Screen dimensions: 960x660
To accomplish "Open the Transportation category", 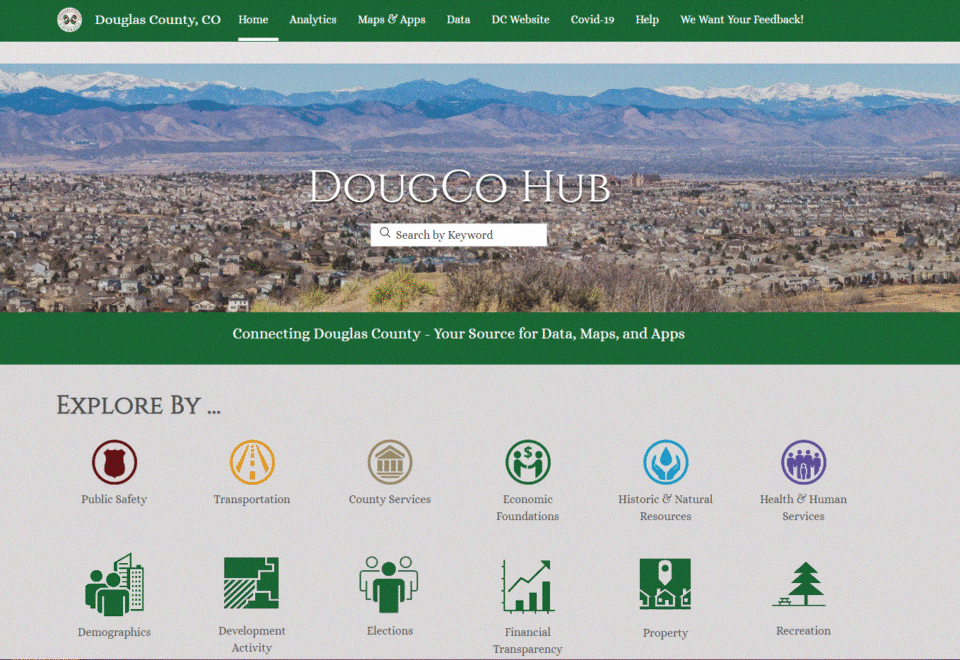I will click(251, 462).
